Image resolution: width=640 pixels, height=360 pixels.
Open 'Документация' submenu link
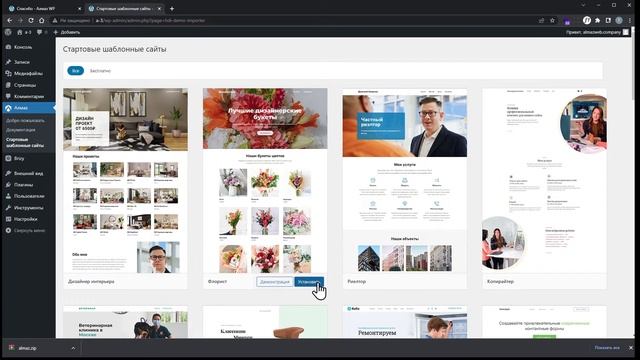click(x=20, y=130)
